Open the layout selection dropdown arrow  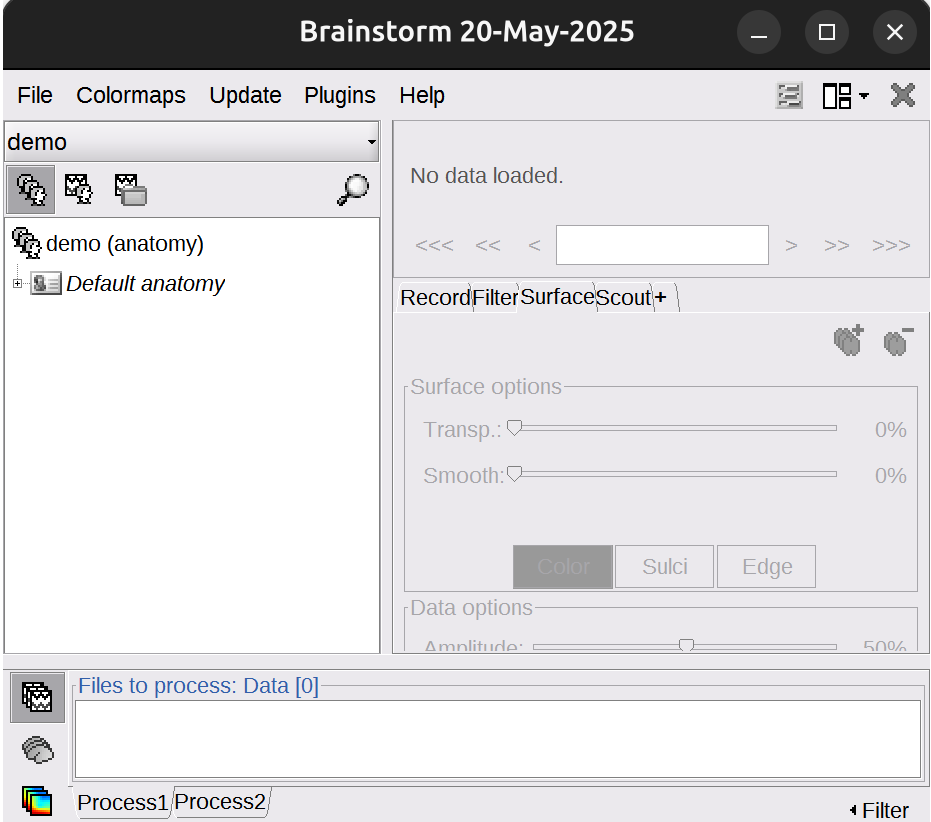864,96
